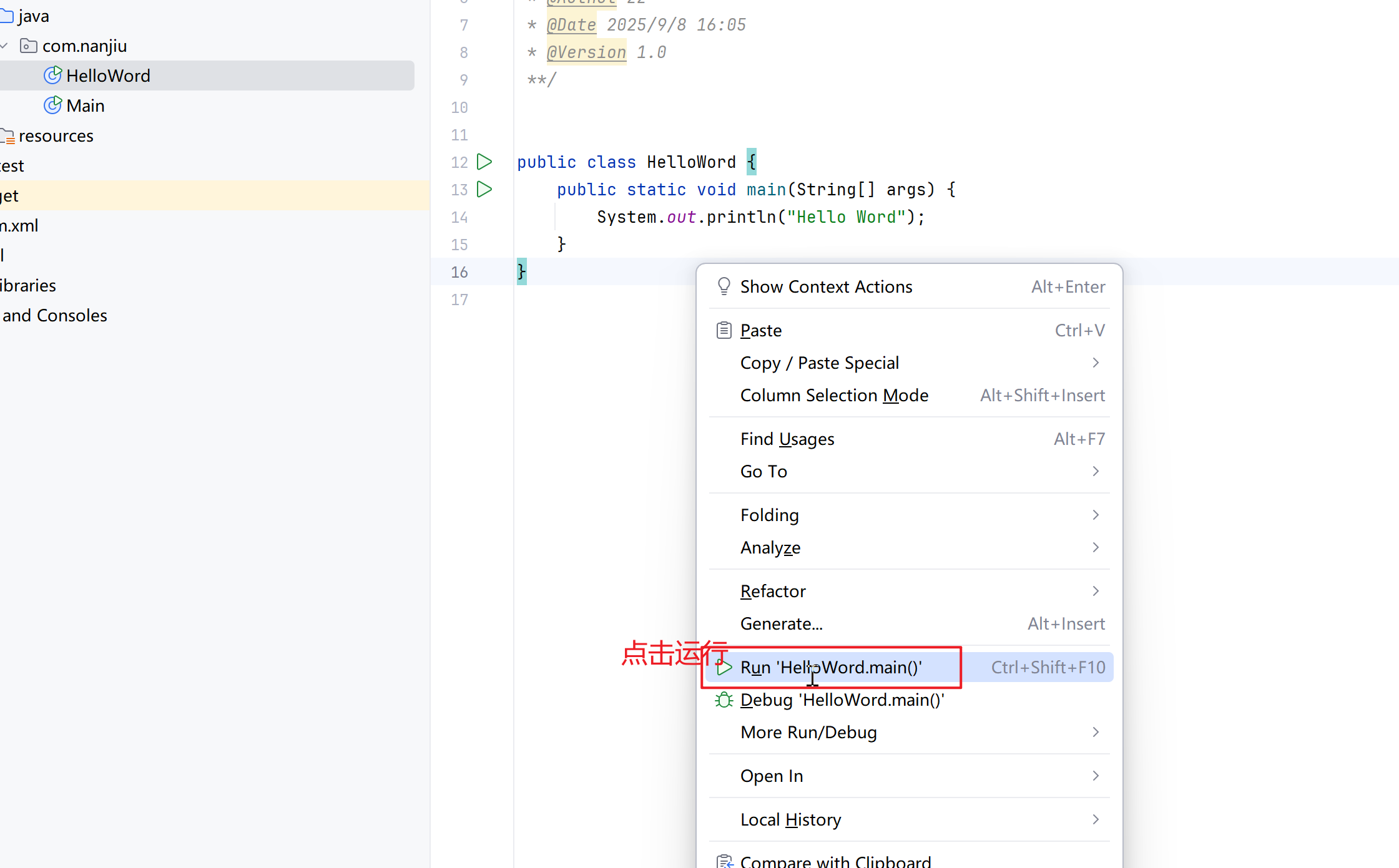Click the com.nanjiu package folder icon

click(29, 46)
